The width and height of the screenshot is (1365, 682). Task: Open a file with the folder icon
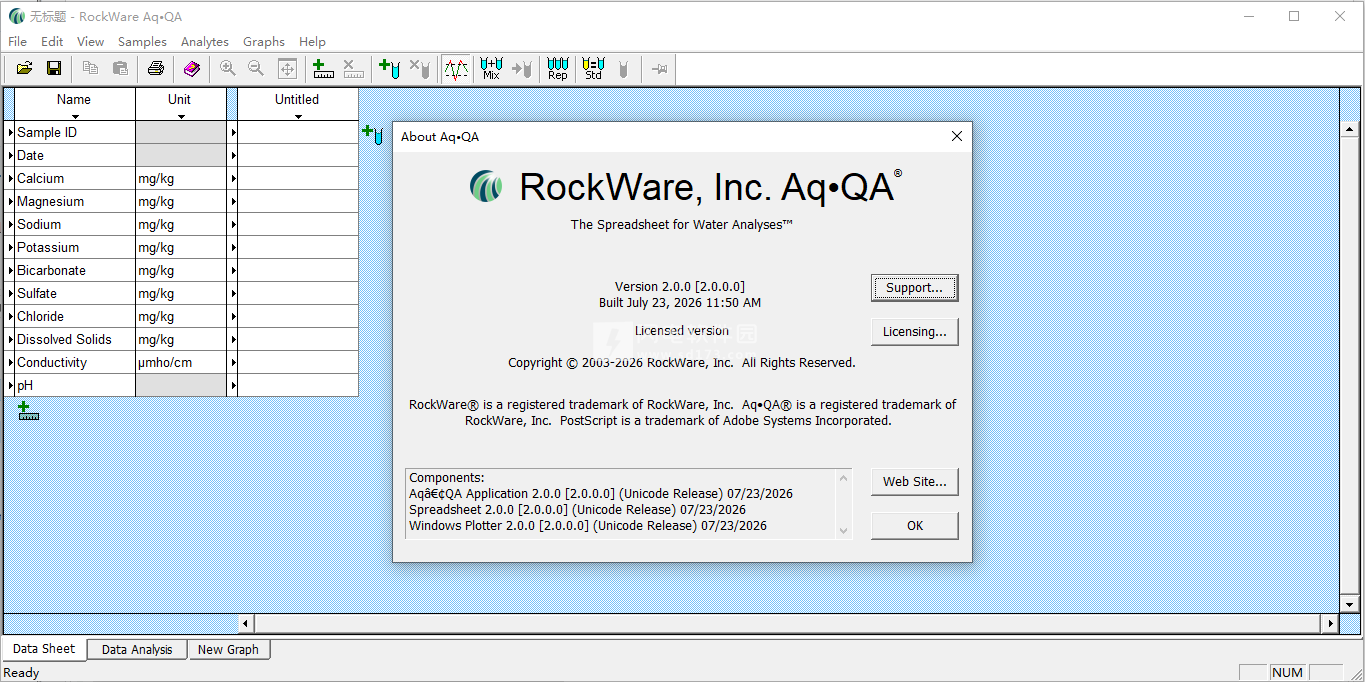tap(24, 68)
